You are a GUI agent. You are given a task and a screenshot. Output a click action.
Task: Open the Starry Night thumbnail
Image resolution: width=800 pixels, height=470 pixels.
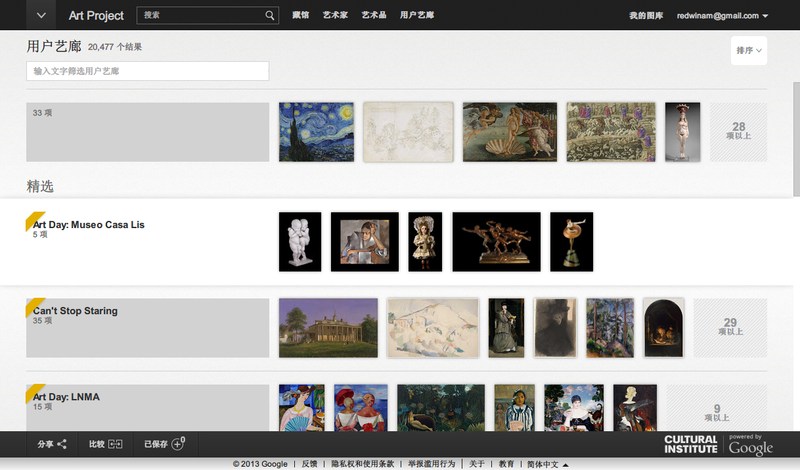(x=316, y=132)
